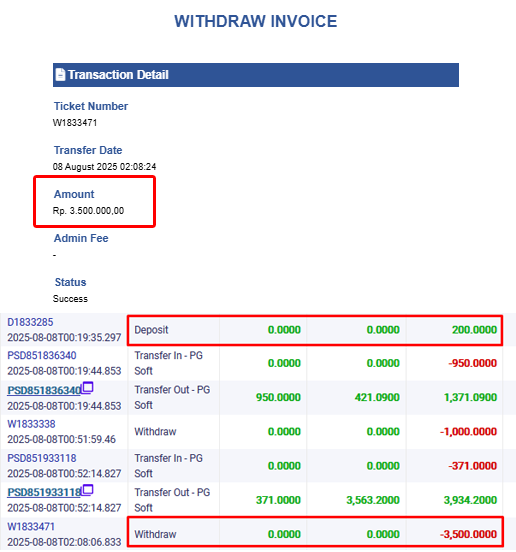Click Withdraw type in W1833471 table row
The height and width of the screenshot is (552, 516).
(x=155, y=534)
